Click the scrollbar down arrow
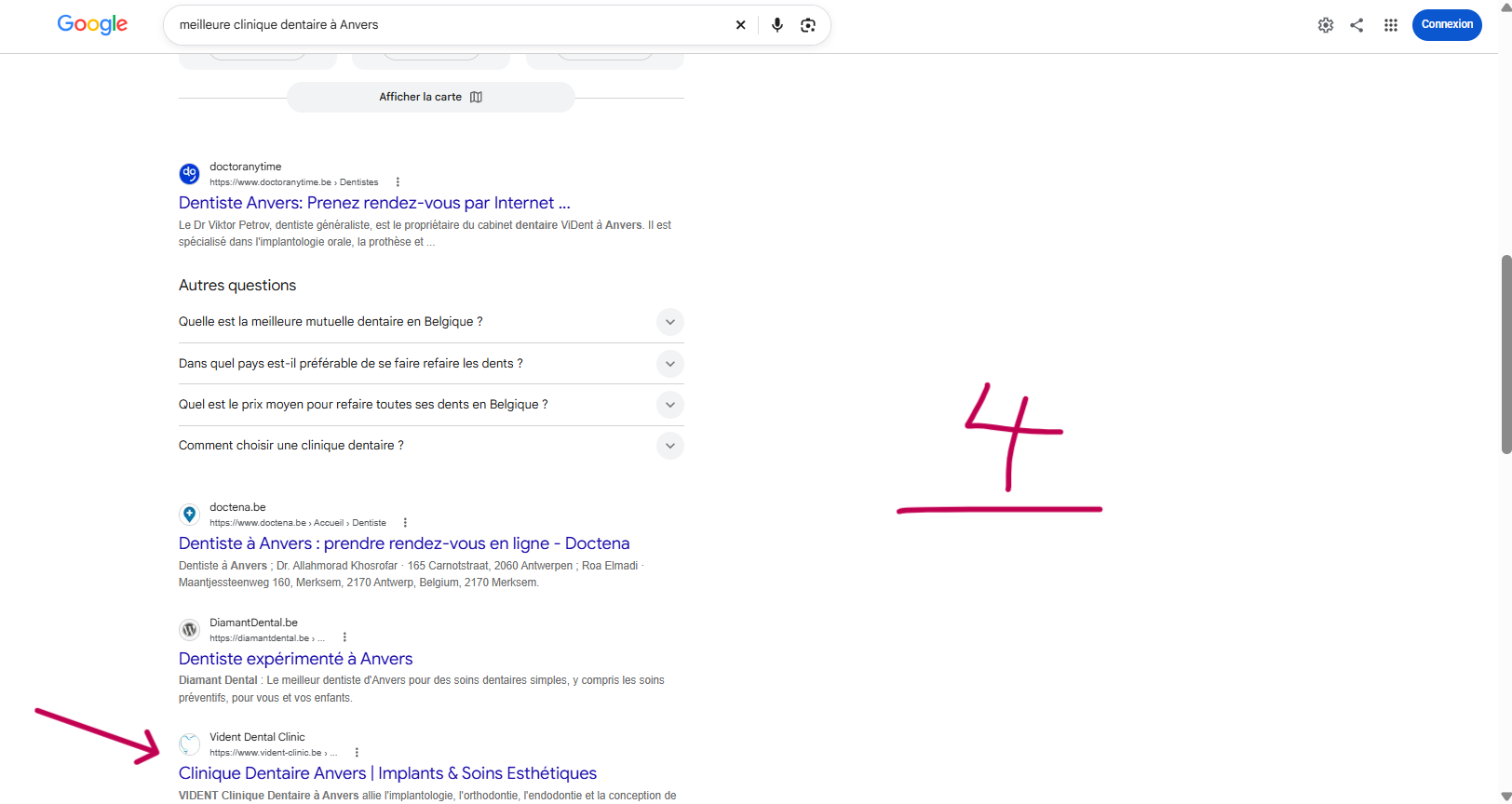 1506,797
